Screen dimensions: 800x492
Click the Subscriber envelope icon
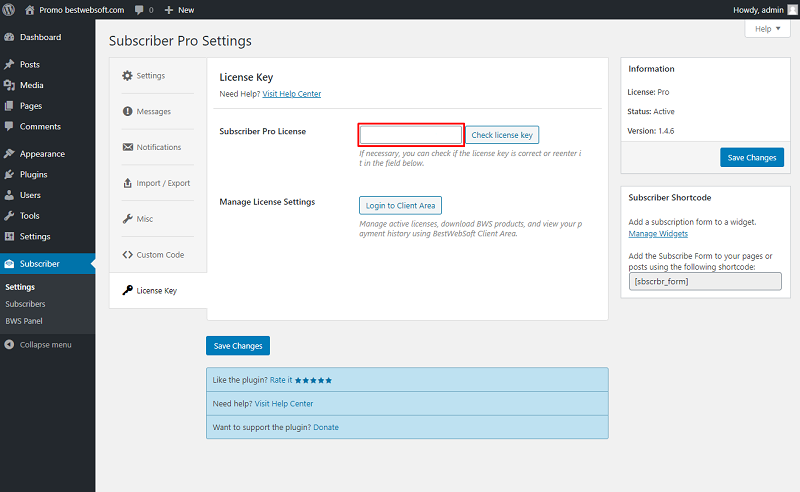[x=9, y=264]
